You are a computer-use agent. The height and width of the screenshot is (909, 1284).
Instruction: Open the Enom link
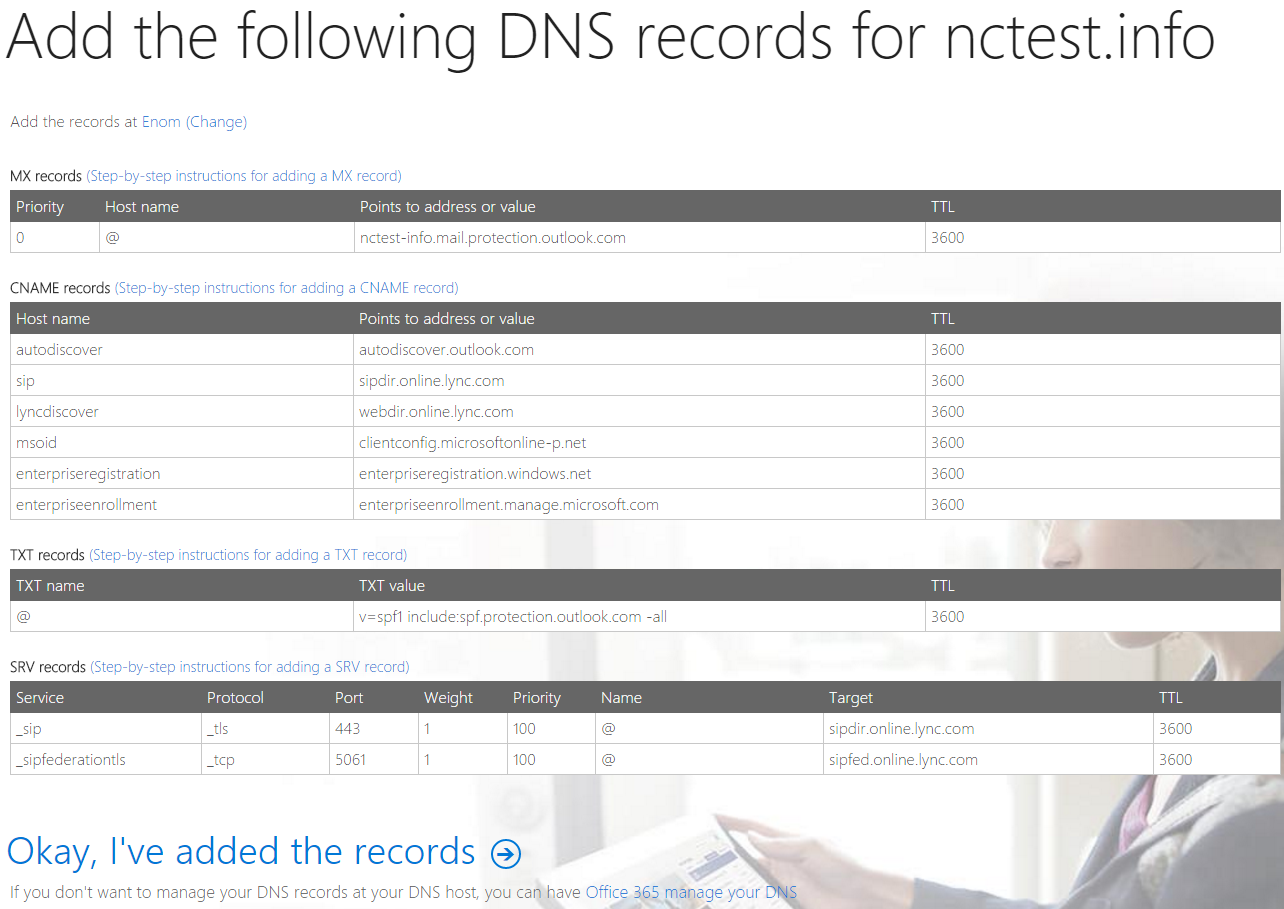point(161,122)
